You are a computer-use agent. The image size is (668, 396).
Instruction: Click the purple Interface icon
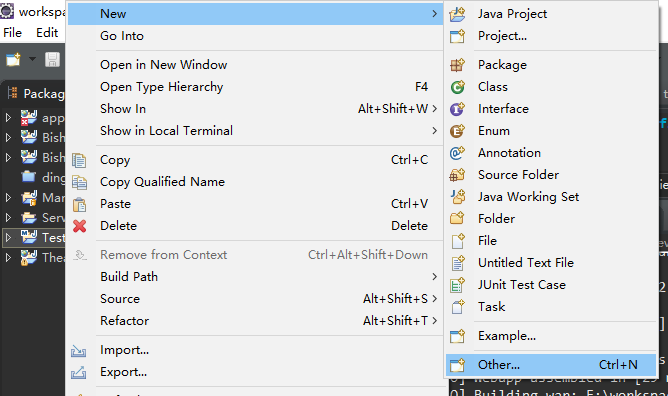(x=458, y=109)
